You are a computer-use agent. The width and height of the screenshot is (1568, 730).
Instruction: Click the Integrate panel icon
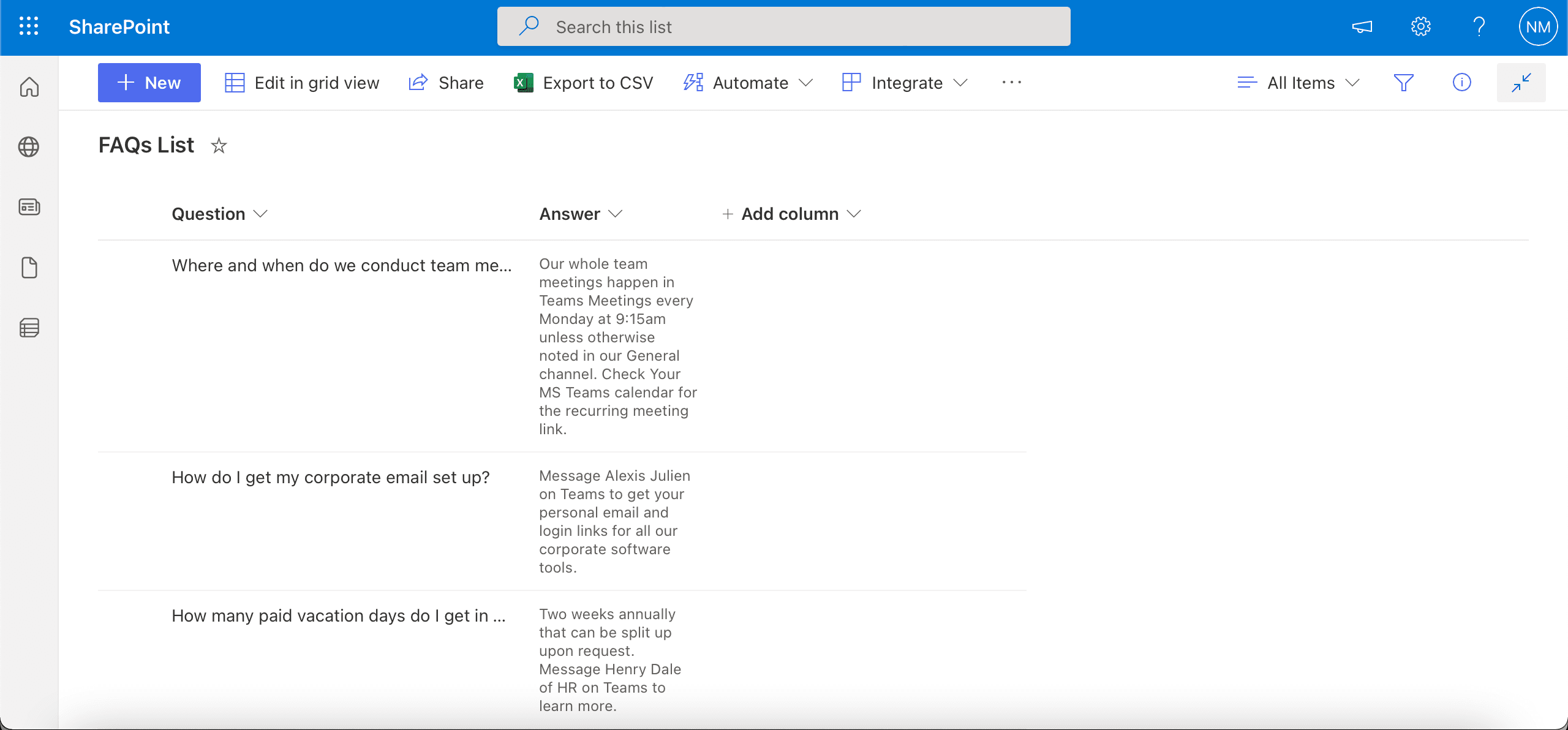click(x=851, y=82)
